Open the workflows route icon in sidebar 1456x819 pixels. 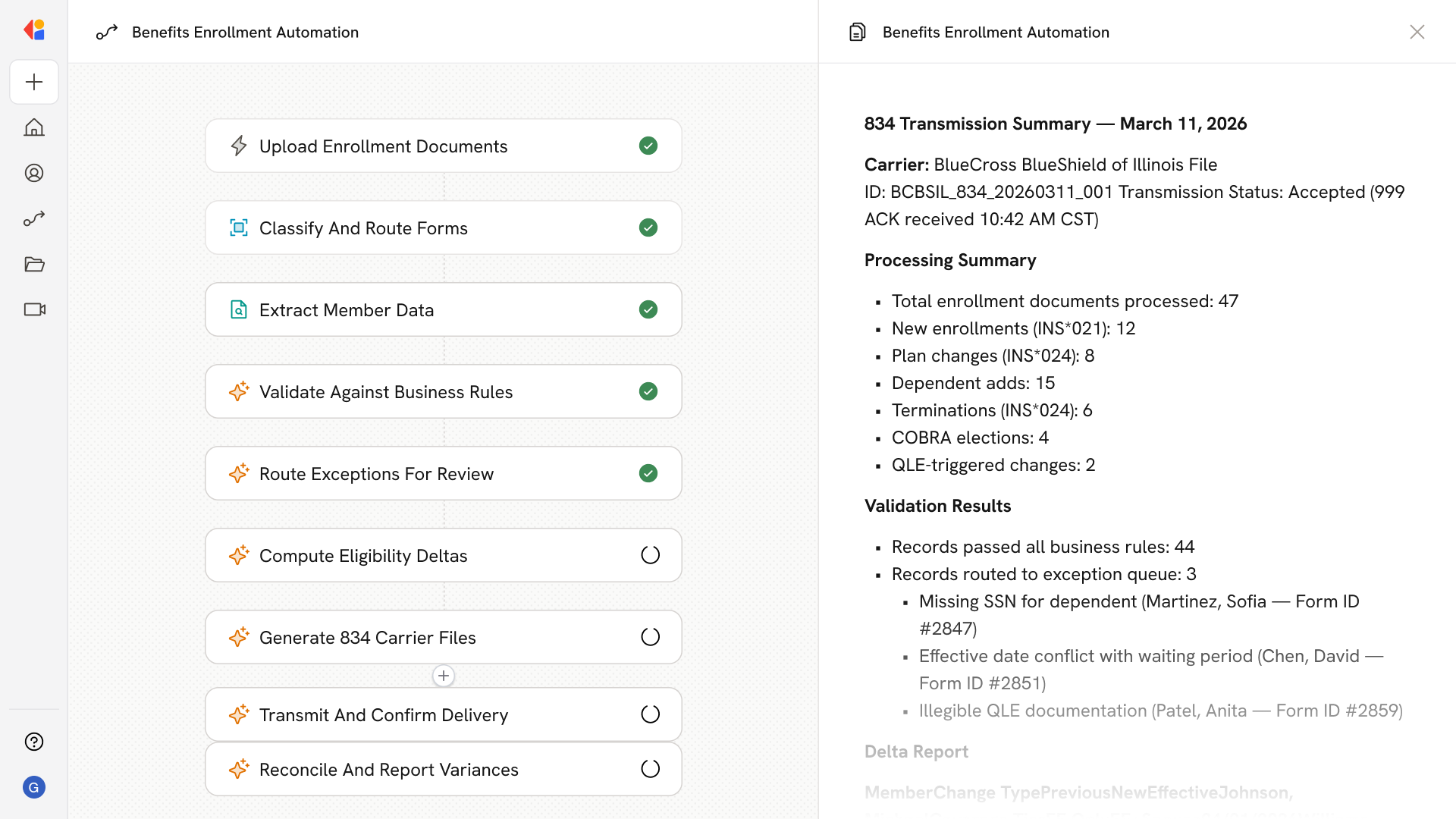tap(34, 218)
